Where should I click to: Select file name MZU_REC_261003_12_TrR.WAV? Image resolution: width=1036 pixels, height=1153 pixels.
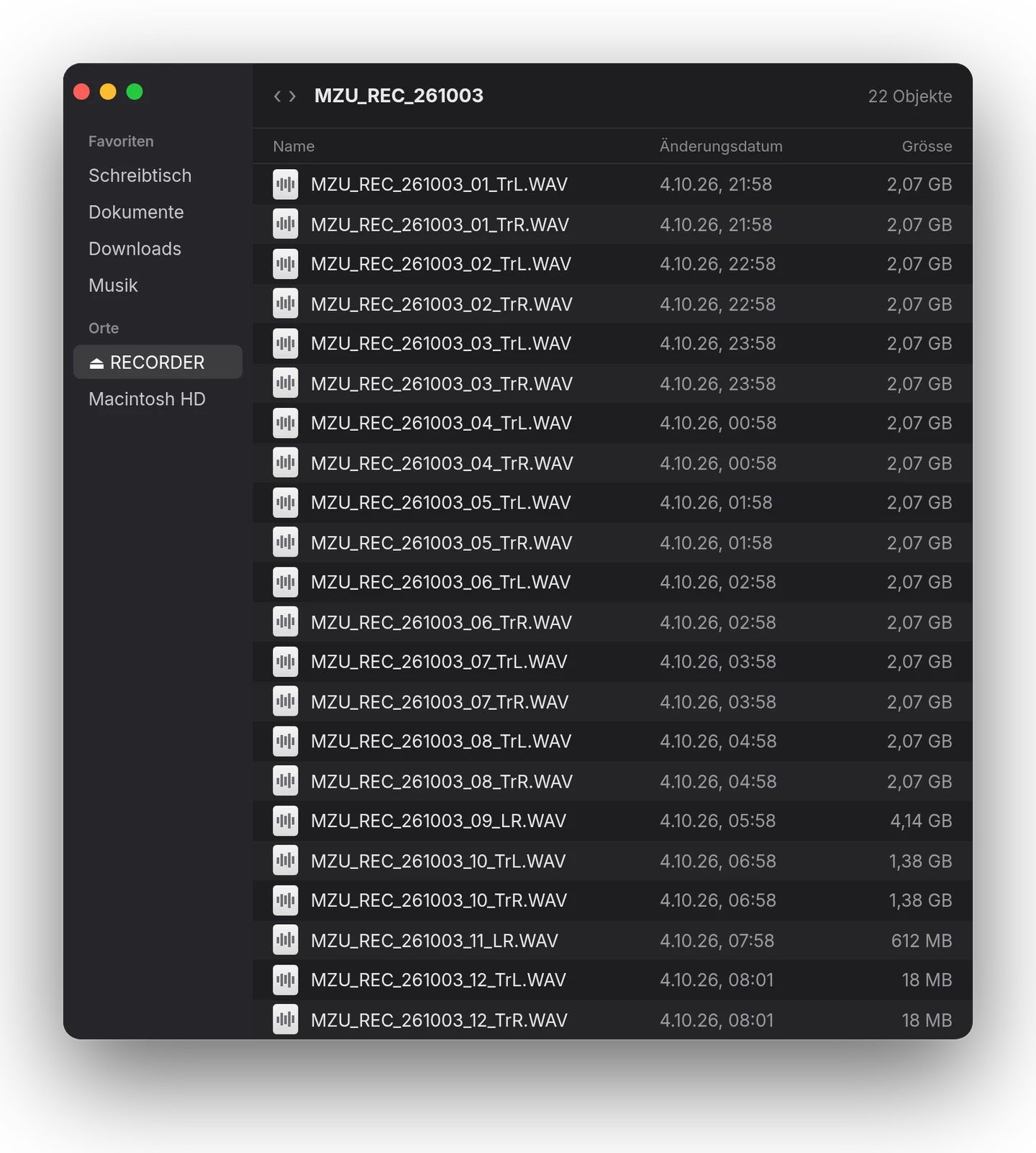[x=439, y=1020]
